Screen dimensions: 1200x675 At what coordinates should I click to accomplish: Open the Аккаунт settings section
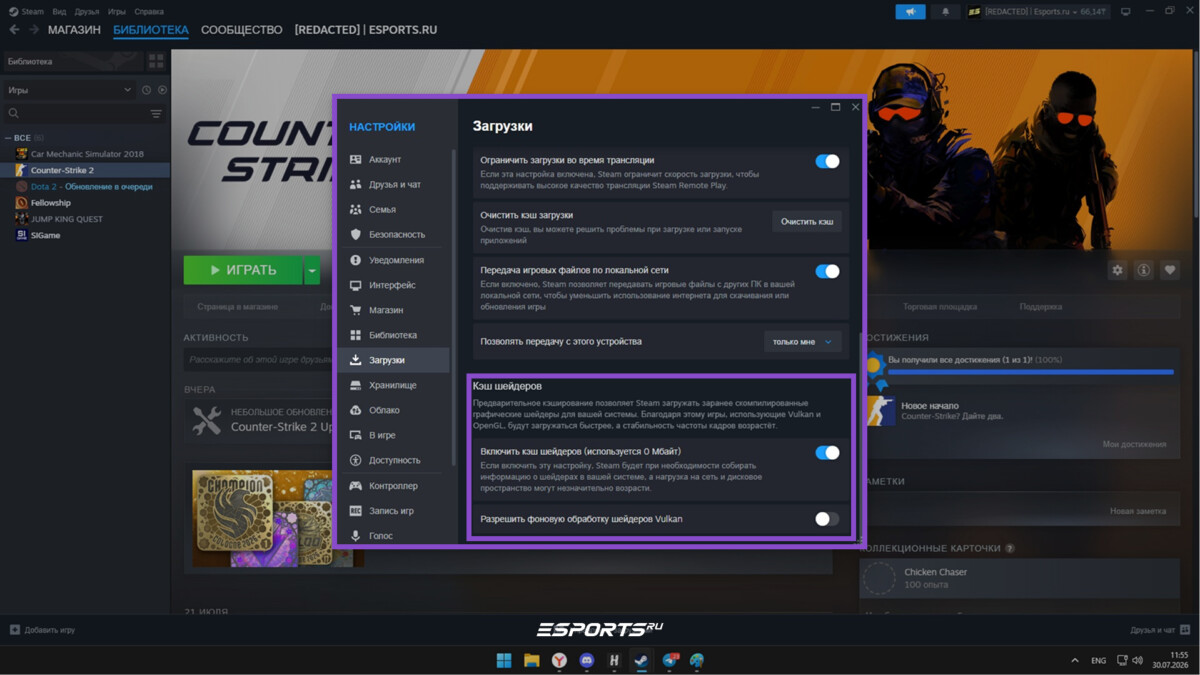(394, 160)
